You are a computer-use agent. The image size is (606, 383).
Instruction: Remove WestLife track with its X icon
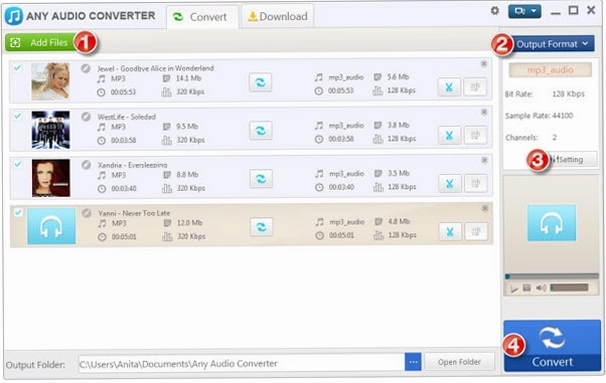[484, 112]
